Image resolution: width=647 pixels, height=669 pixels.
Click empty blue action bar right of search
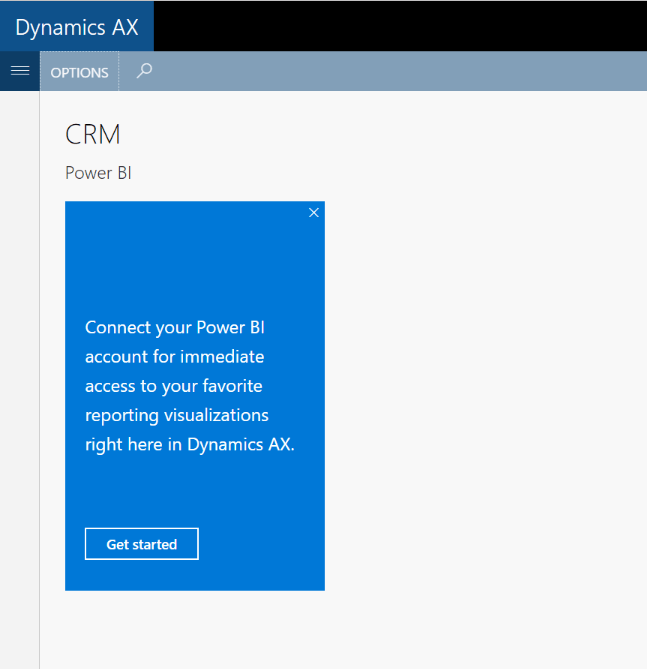point(400,71)
